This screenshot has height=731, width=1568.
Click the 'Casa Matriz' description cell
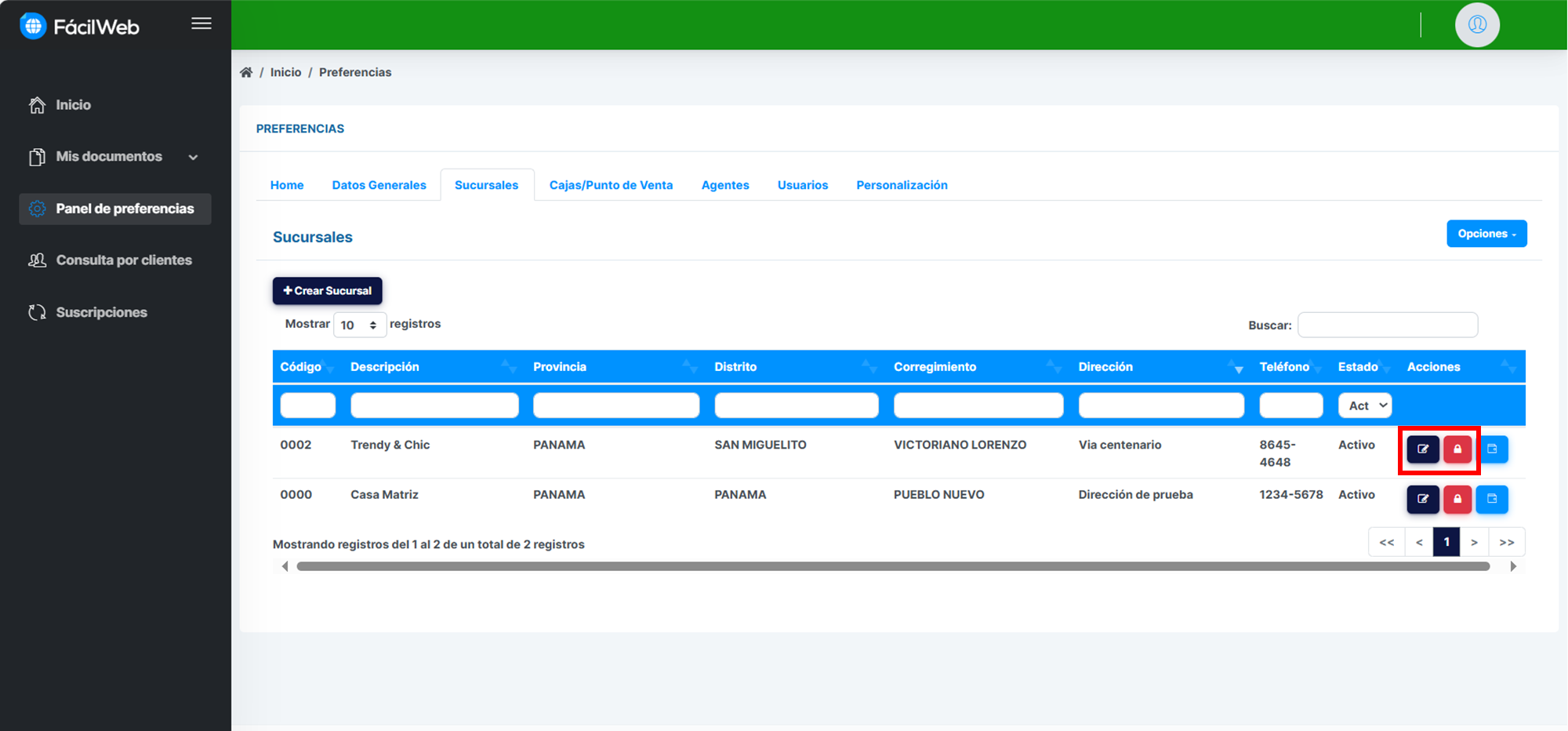[x=385, y=495]
